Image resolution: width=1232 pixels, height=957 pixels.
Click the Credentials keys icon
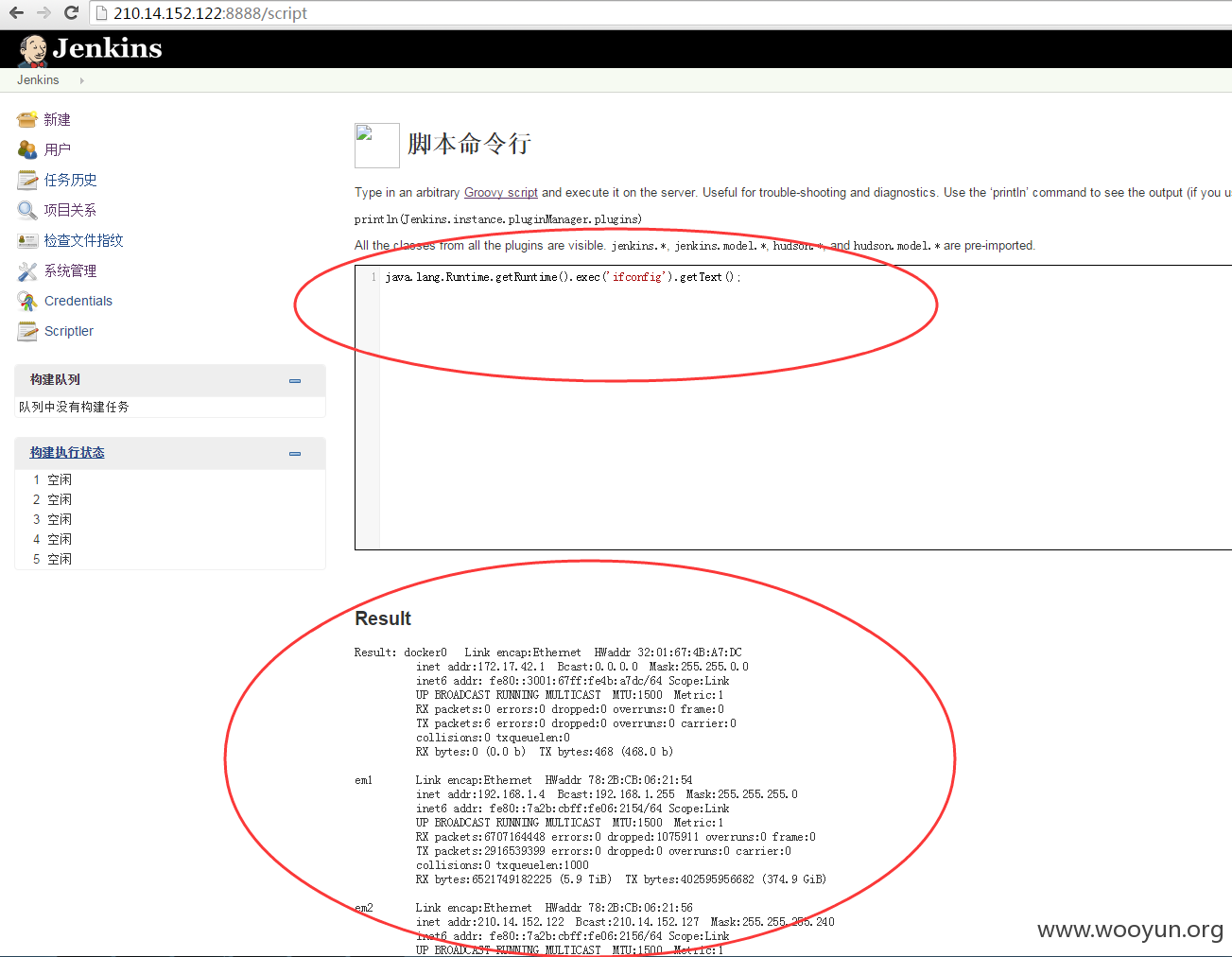[x=26, y=301]
